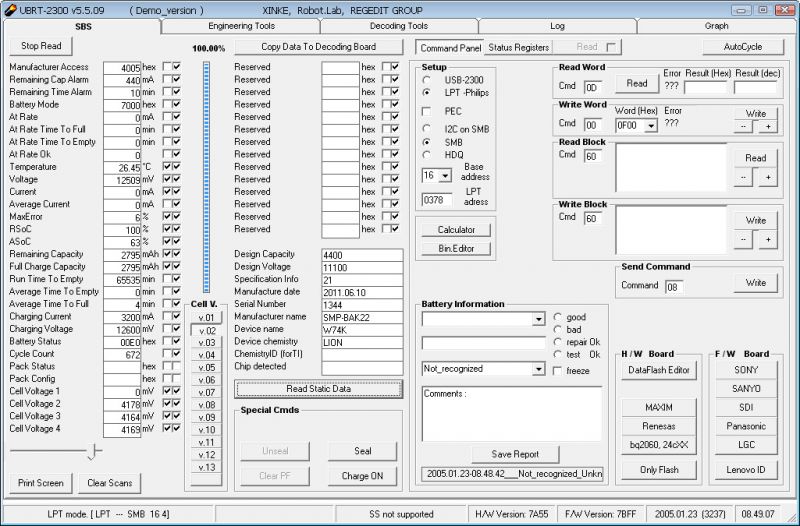Image resolution: width=800 pixels, height=526 pixels.
Task: Switch to the Engineering Tools tab
Action: click(241, 26)
